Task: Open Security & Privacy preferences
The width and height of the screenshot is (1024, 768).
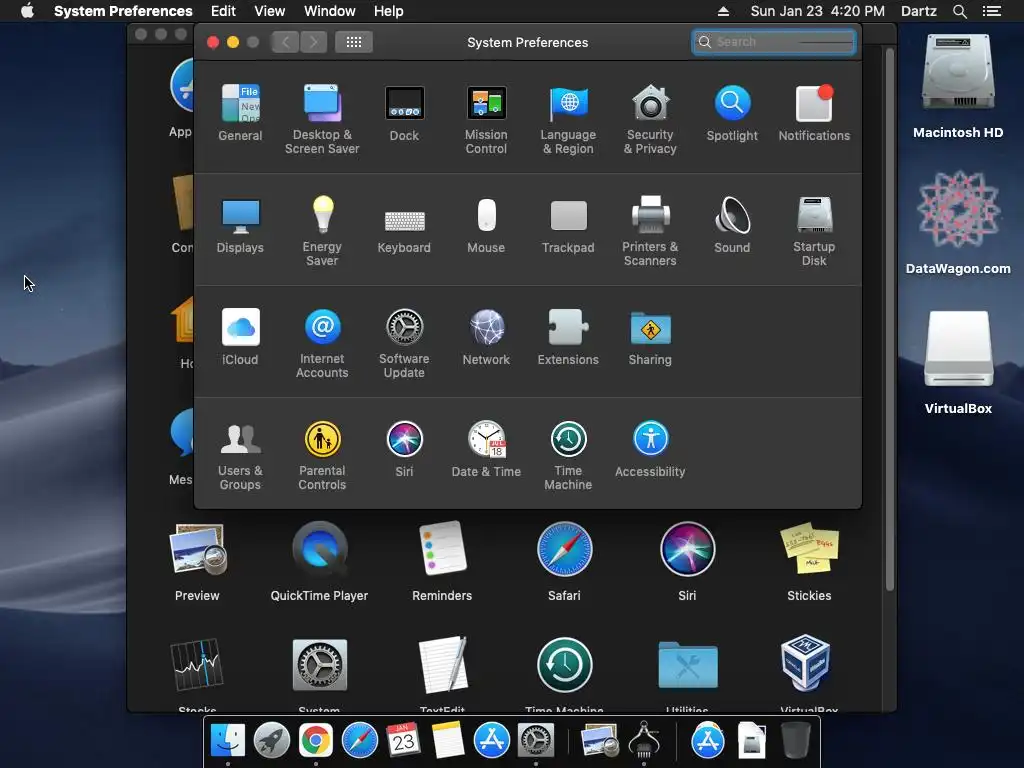Action: click(650, 119)
